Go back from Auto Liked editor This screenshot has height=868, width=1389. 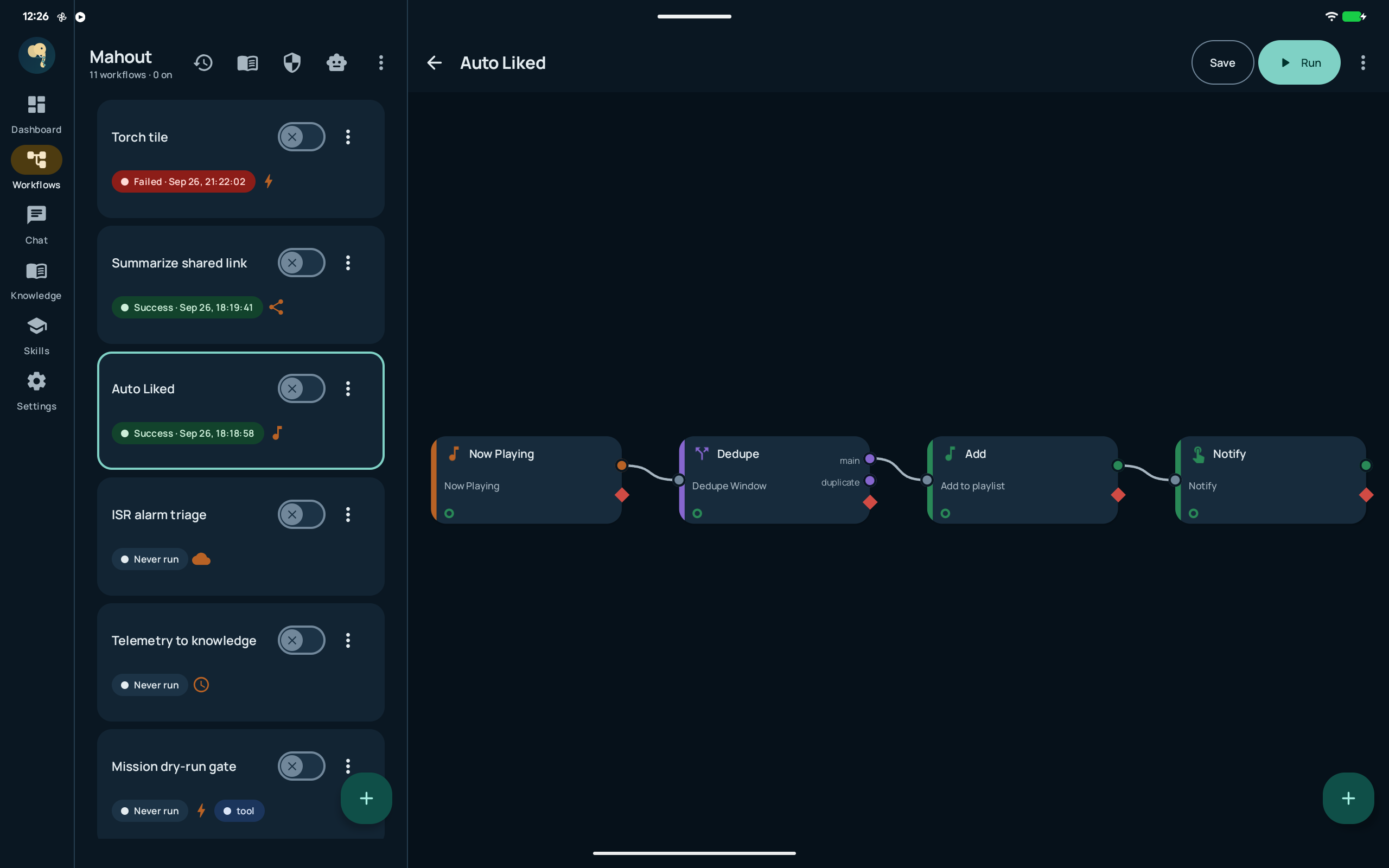click(x=435, y=62)
